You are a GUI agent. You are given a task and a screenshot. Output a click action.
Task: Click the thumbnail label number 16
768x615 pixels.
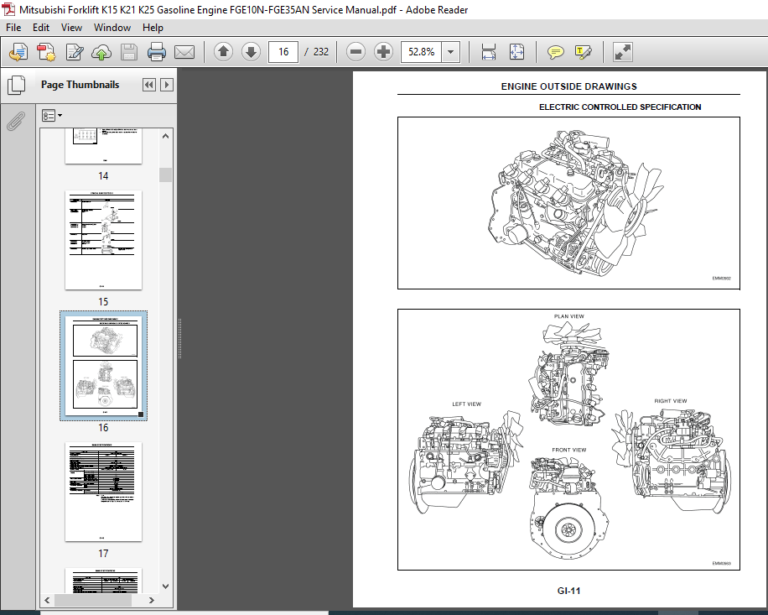(x=103, y=427)
